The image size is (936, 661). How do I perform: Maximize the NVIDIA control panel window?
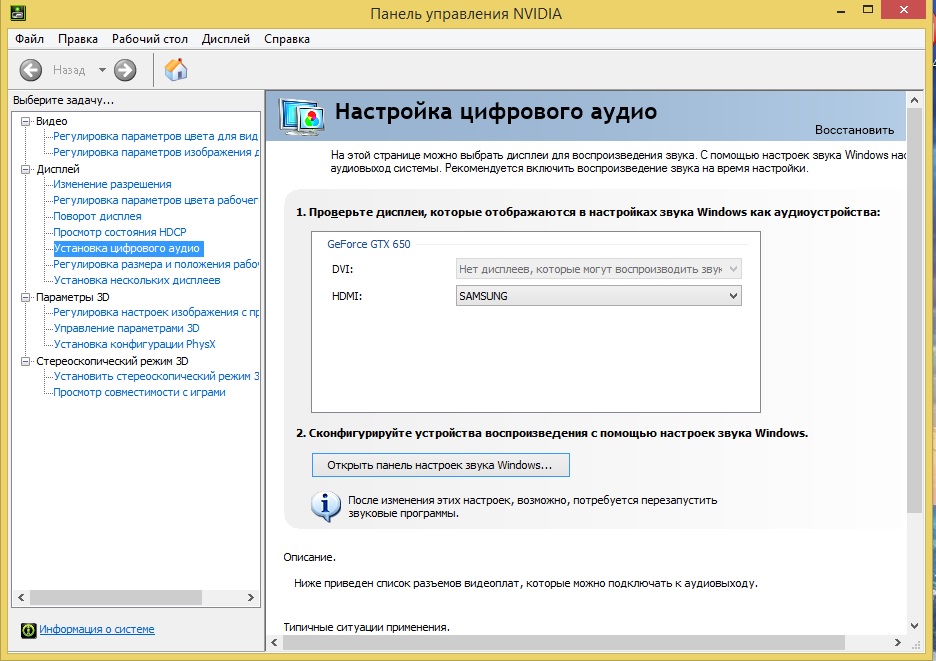(x=869, y=10)
